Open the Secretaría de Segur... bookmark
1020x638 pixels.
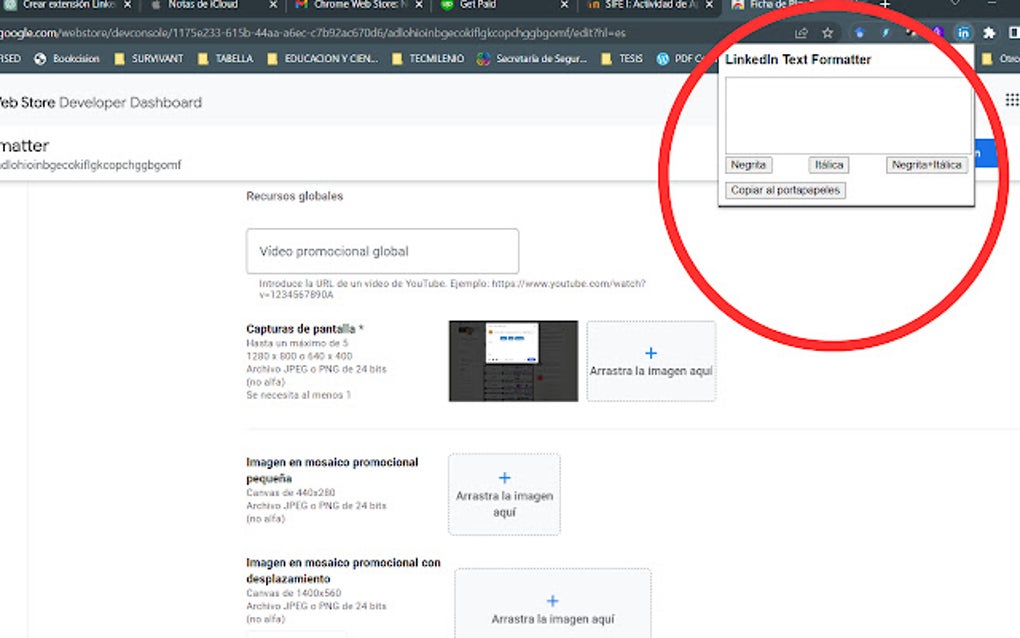(x=532, y=59)
